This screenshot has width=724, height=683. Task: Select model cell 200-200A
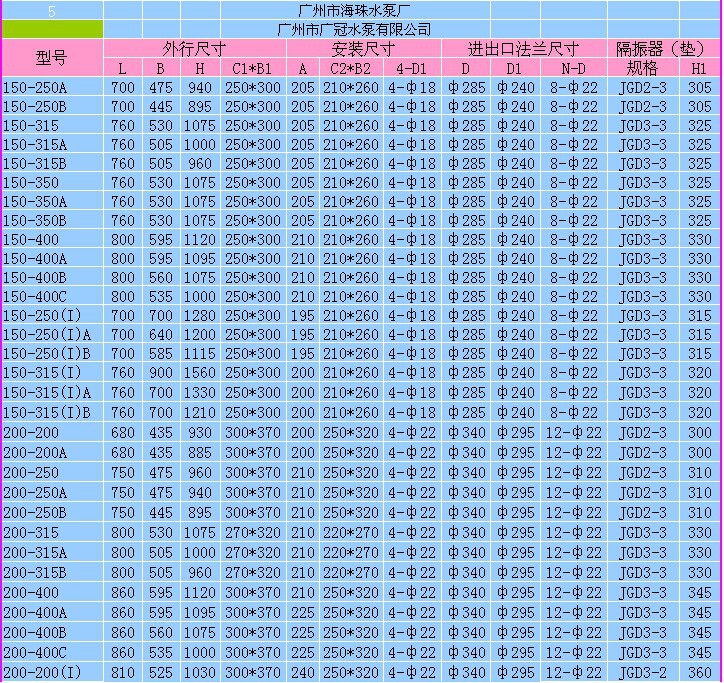(52, 452)
